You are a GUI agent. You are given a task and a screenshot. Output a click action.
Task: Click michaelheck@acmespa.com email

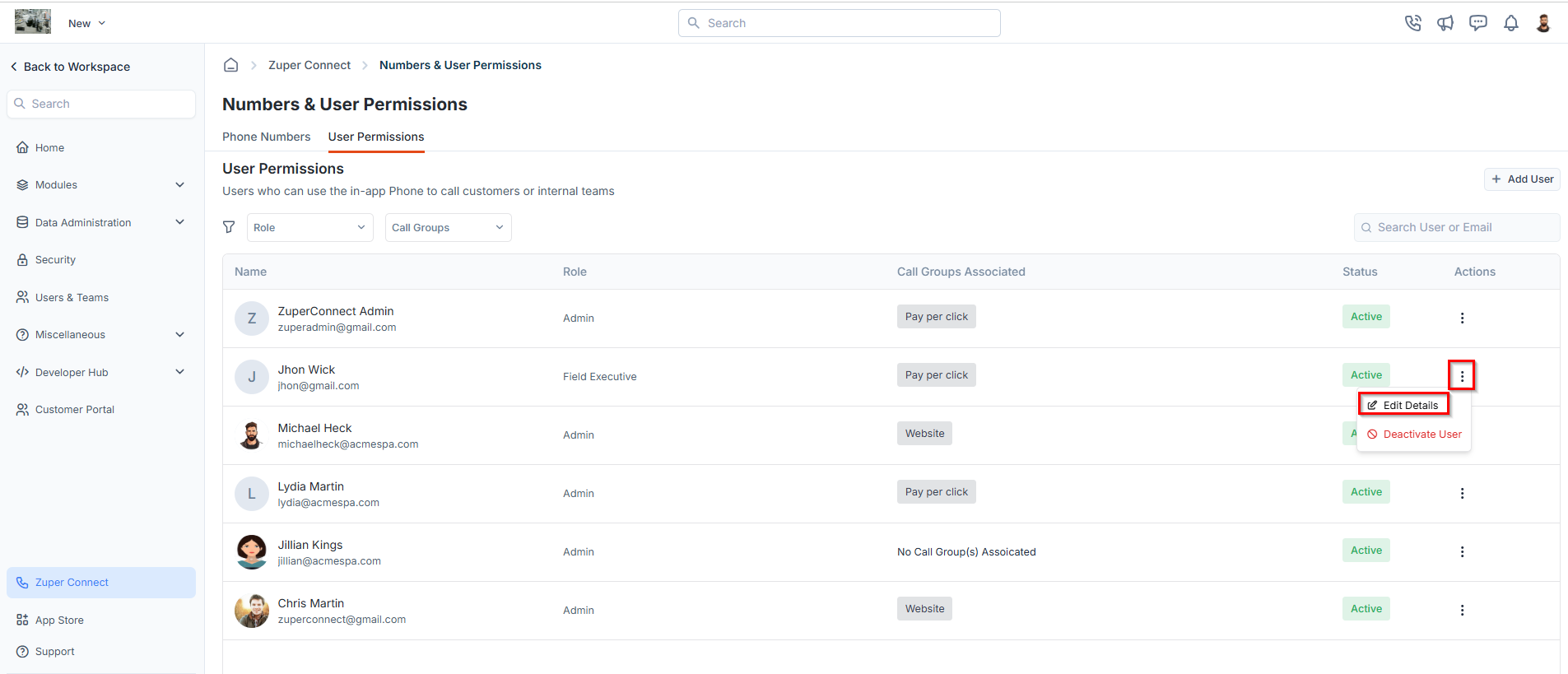click(x=348, y=444)
